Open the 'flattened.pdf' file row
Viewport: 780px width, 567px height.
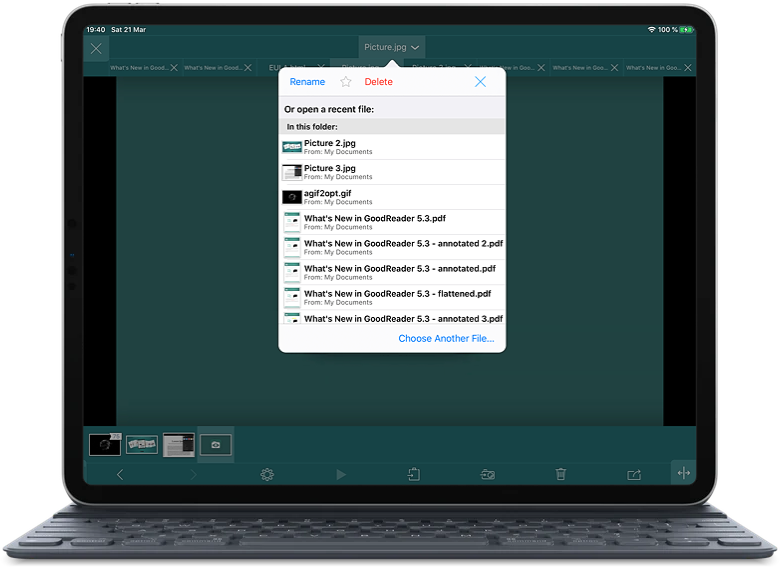392,297
